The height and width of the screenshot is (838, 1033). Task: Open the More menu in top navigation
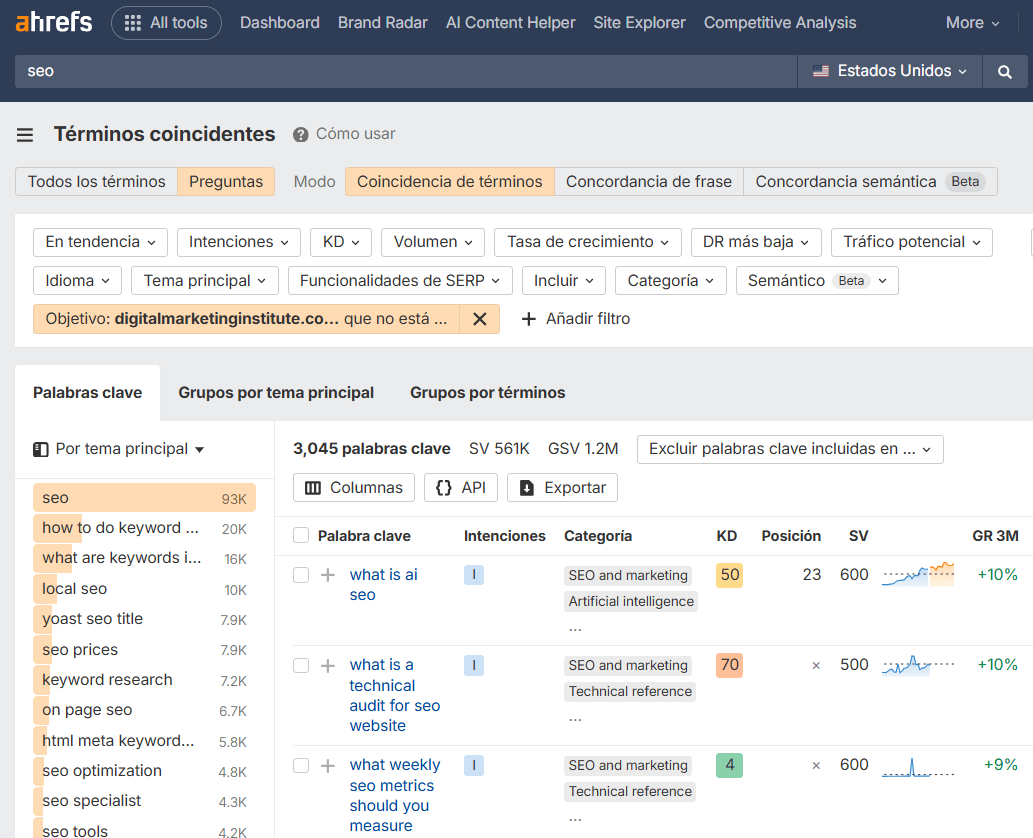pyautogui.click(x=972, y=23)
